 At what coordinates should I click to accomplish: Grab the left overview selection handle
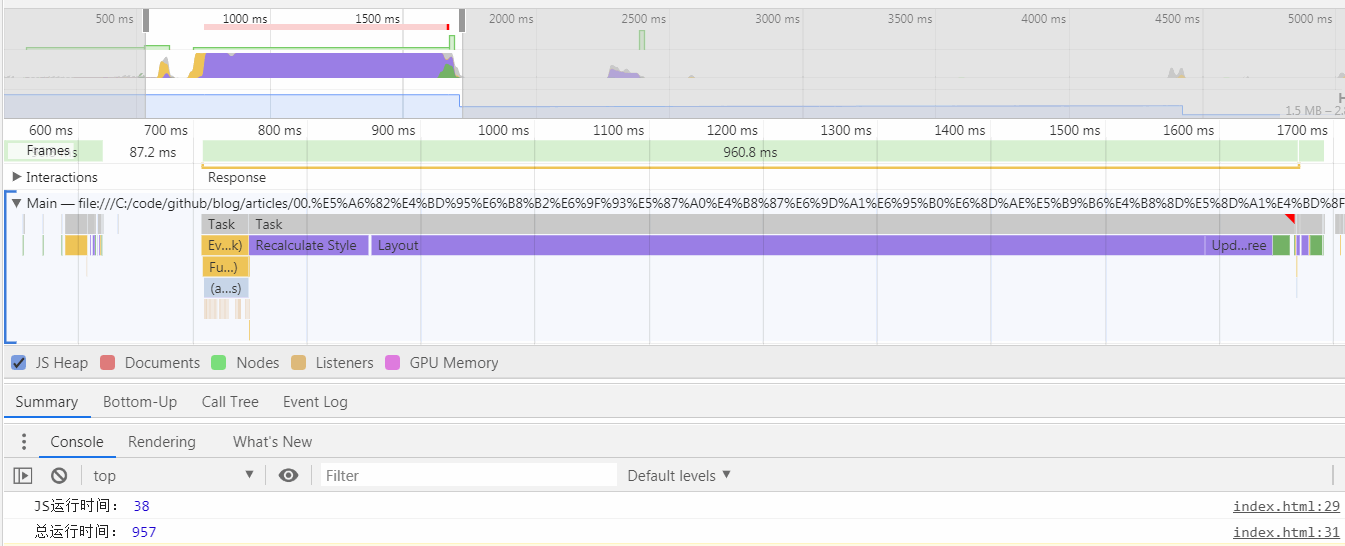[147, 20]
